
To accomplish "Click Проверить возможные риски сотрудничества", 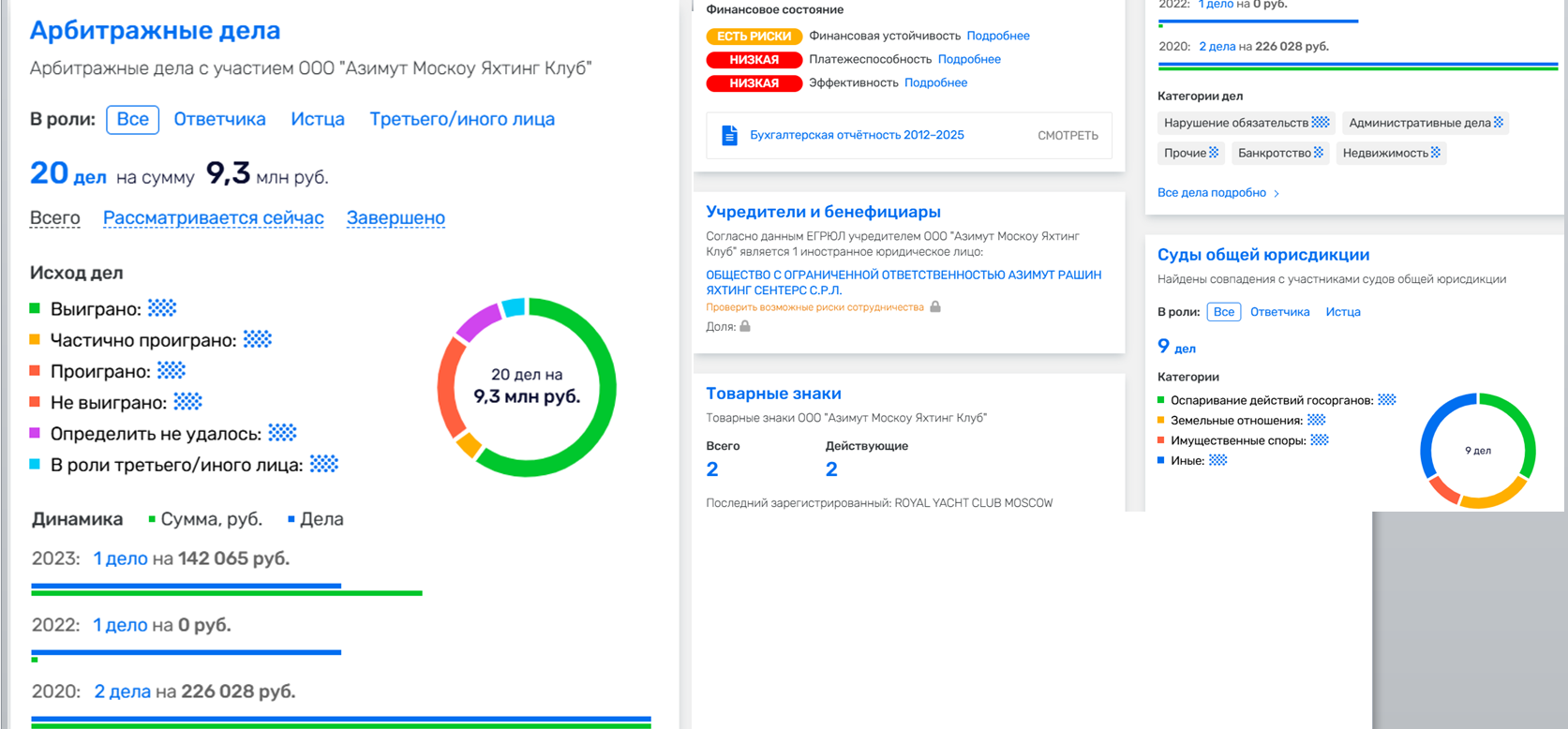I will click(814, 307).
